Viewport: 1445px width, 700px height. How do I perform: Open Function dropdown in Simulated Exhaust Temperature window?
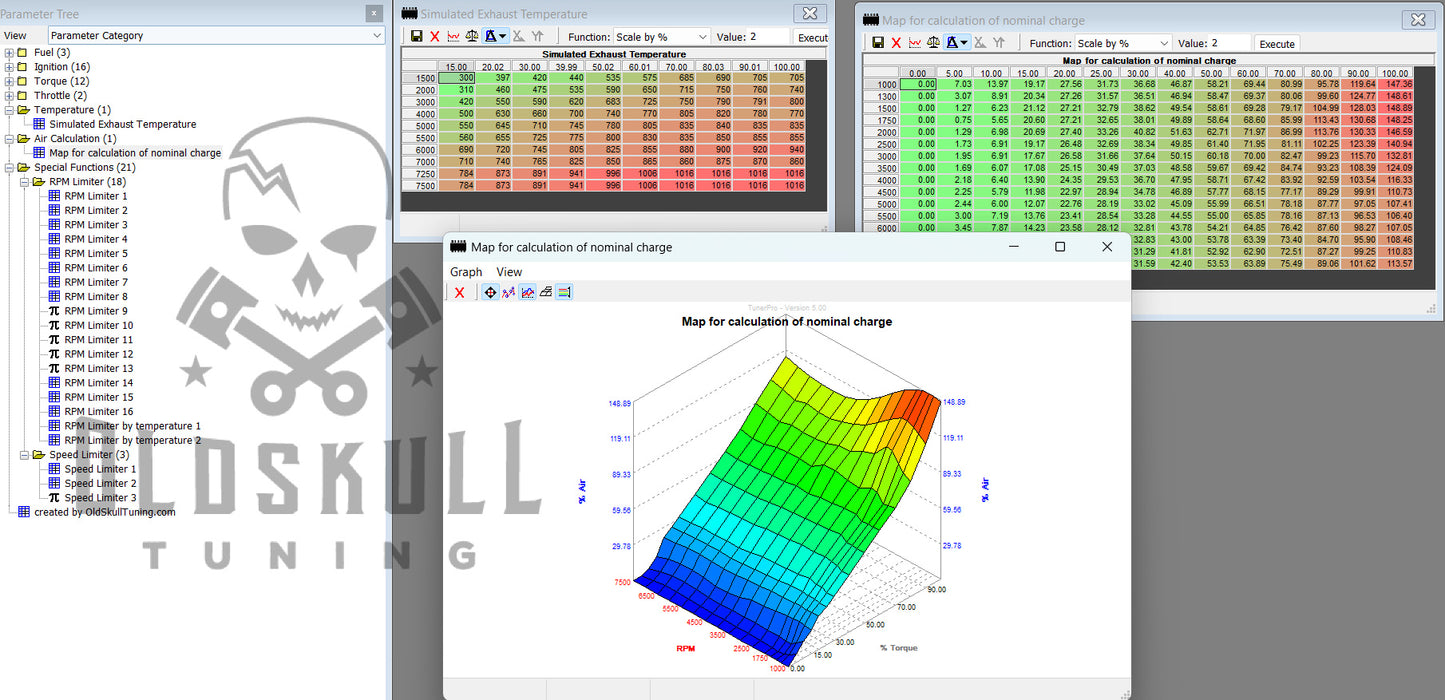[x=661, y=37]
